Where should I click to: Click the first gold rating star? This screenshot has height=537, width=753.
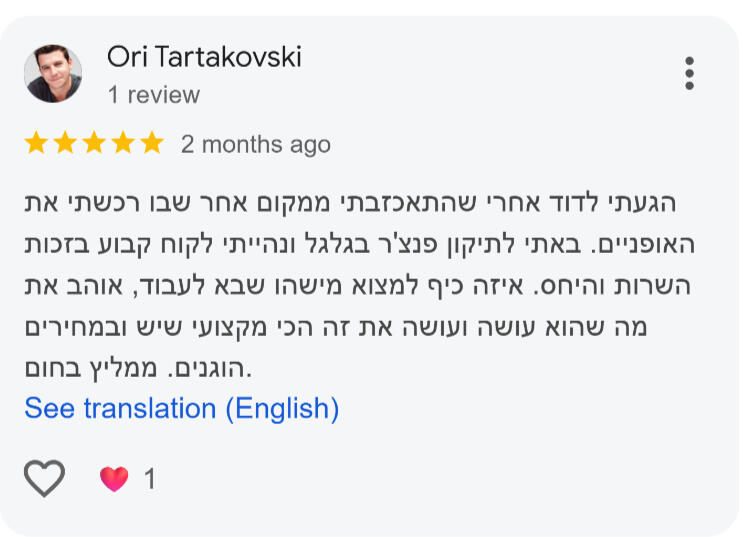pyautogui.click(x=36, y=143)
